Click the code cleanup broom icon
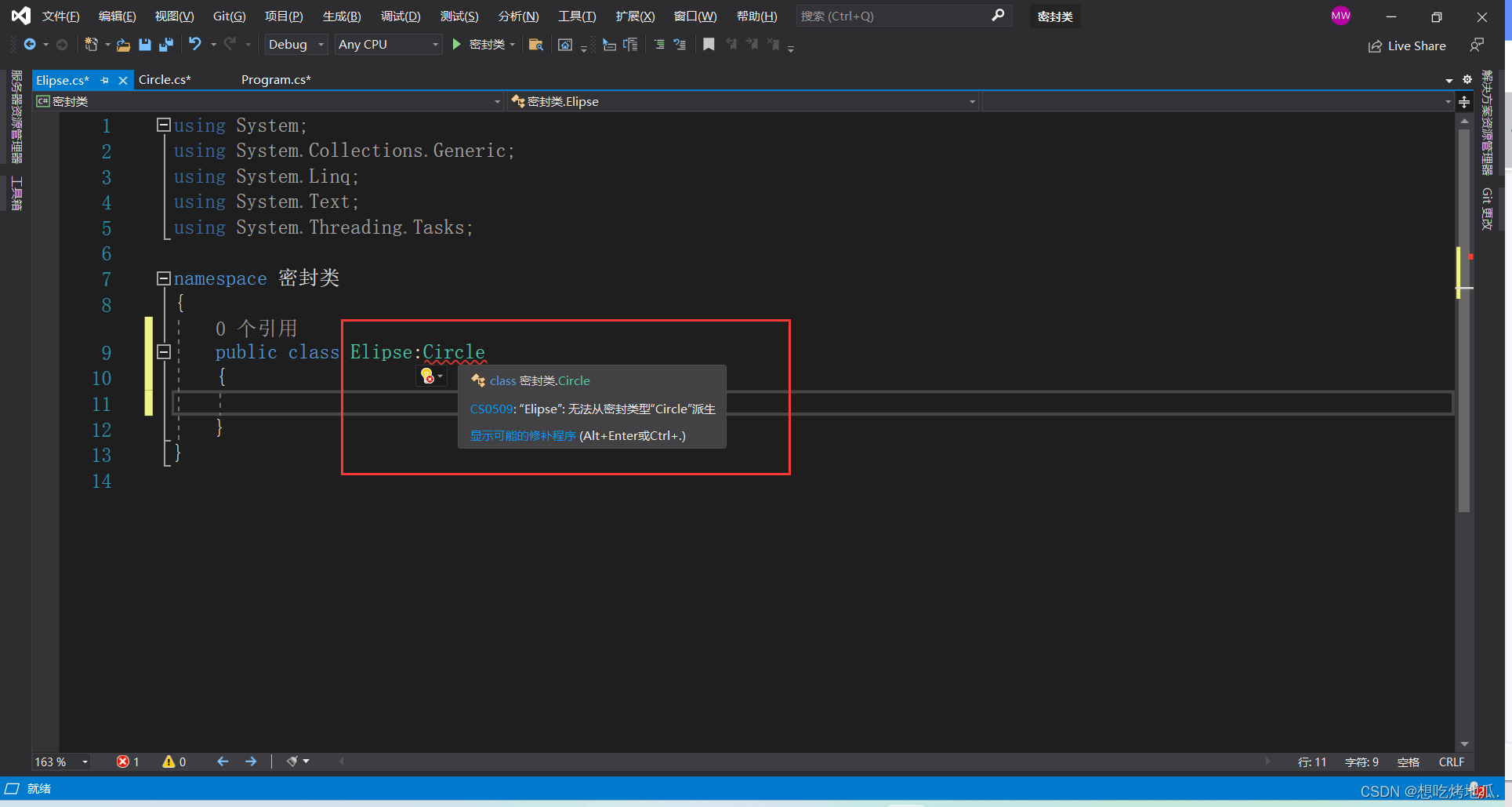Image resolution: width=1512 pixels, height=807 pixels. pyautogui.click(x=292, y=762)
